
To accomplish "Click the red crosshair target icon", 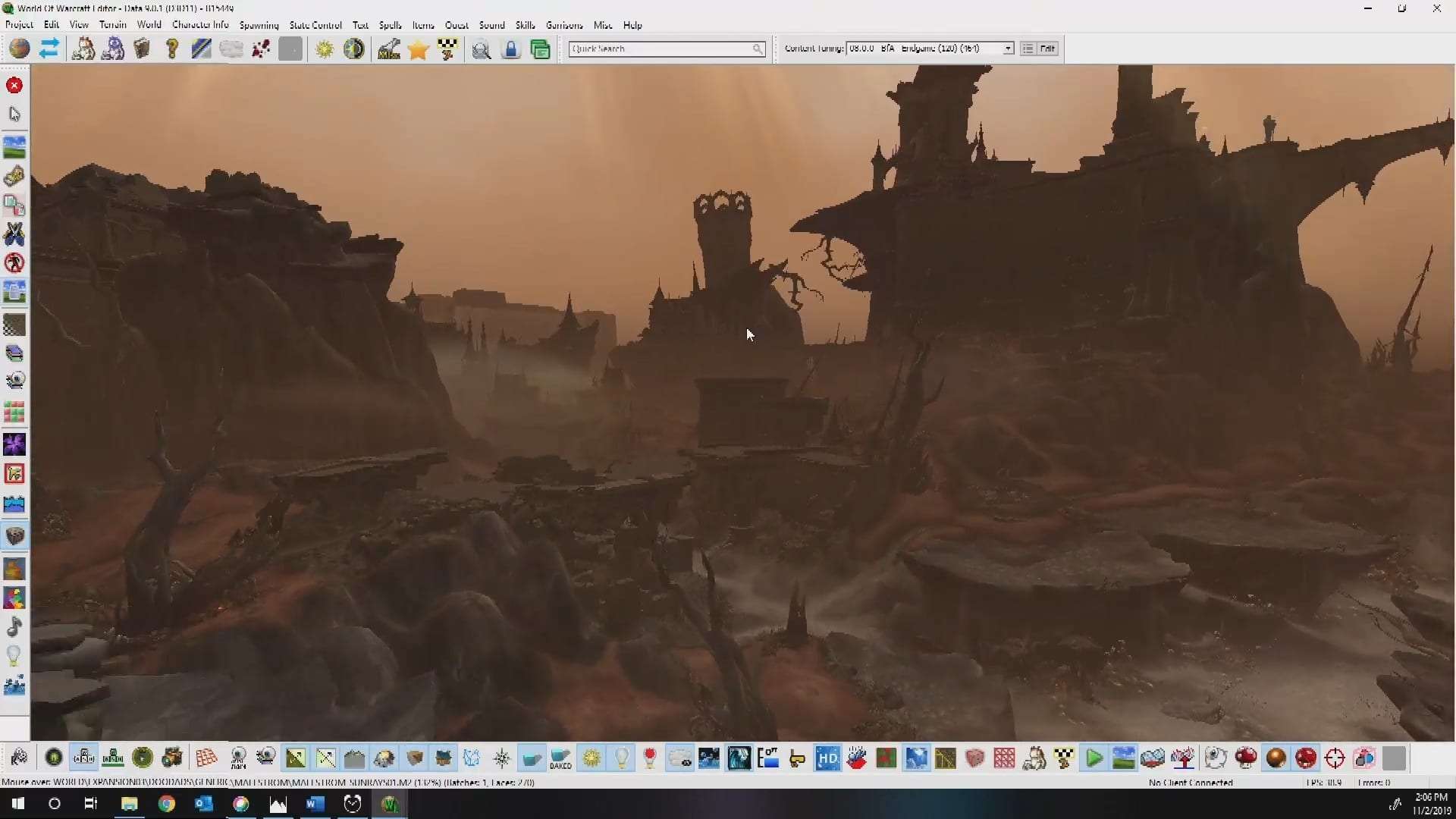I will (1335, 758).
